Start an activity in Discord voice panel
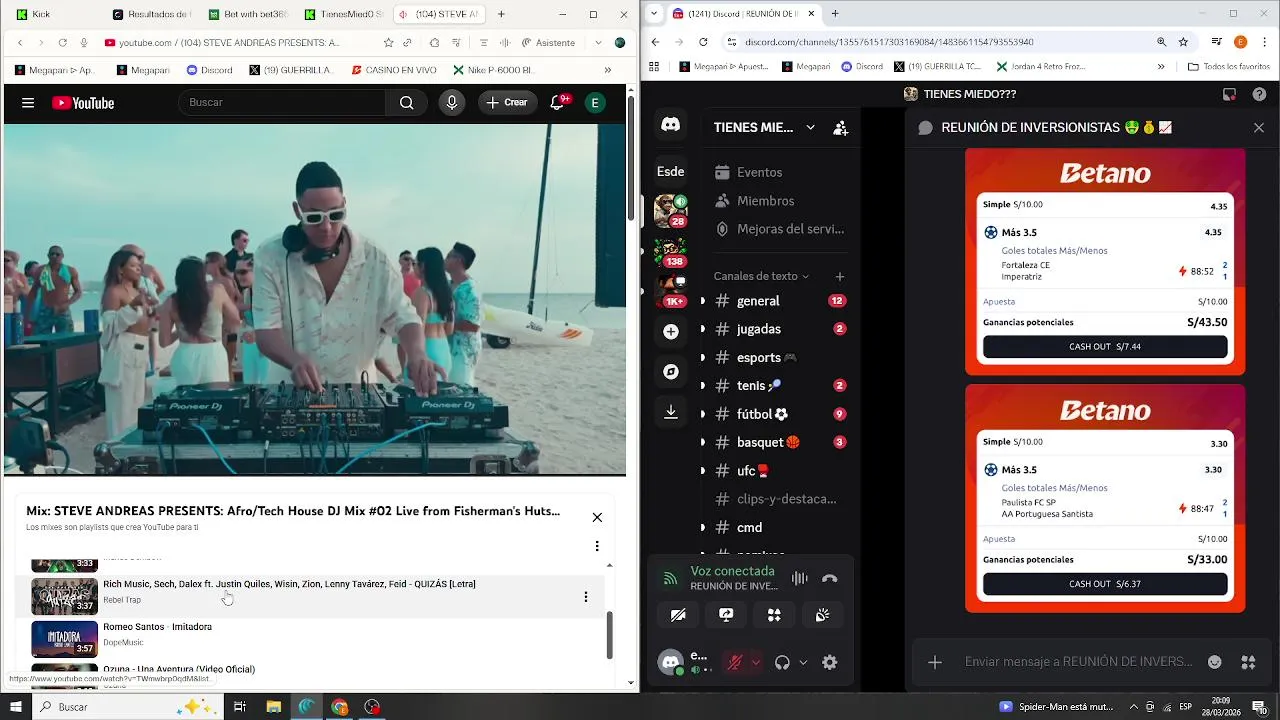This screenshot has height=720, width=1280. pyautogui.click(x=774, y=615)
